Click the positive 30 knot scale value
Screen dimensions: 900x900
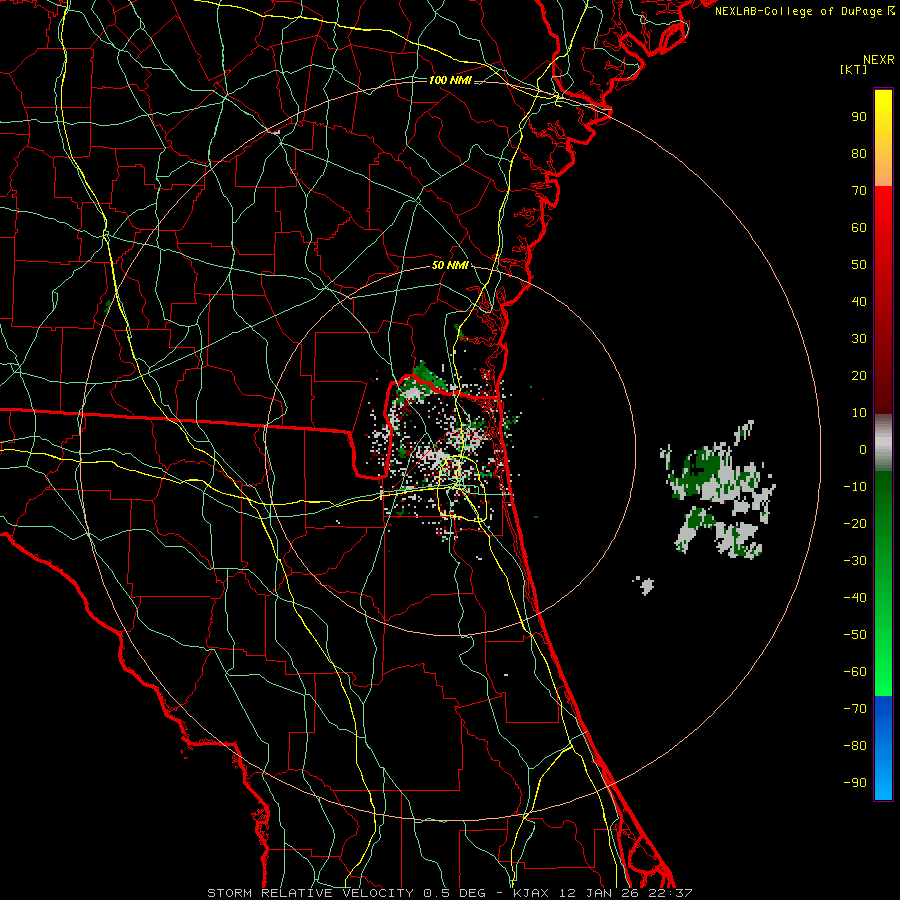[x=859, y=339]
